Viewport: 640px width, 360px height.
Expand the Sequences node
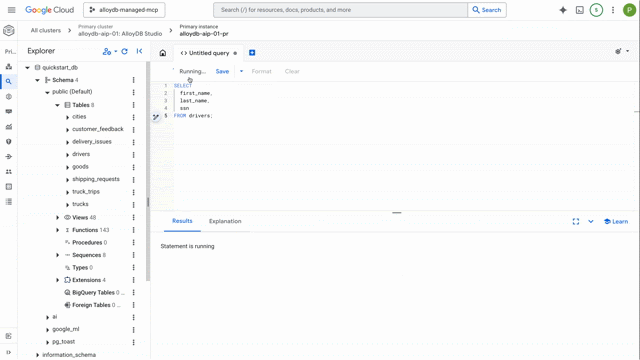pyautogui.click(x=57, y=255)
